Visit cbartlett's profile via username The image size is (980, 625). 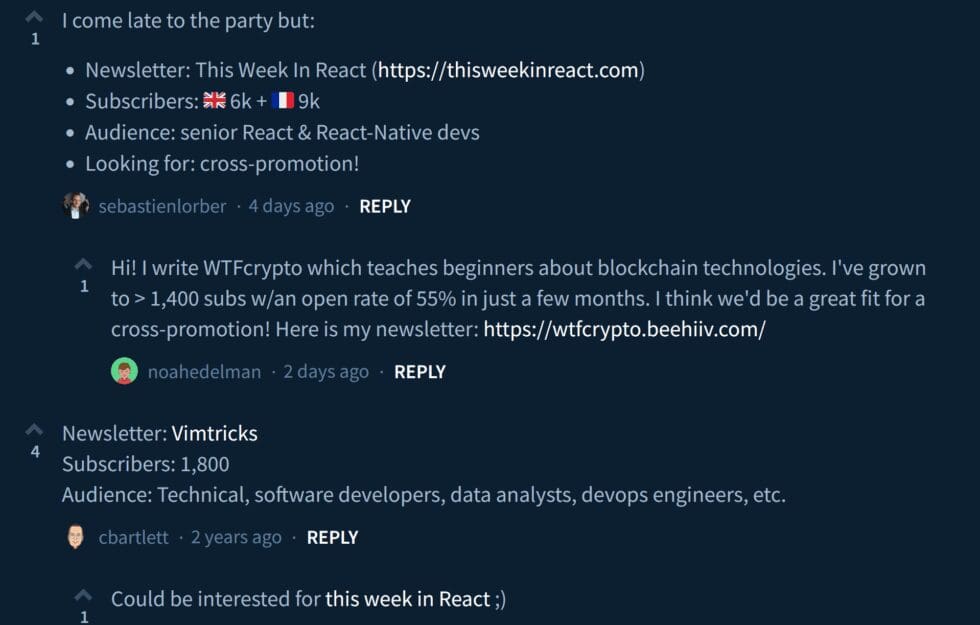(134, 537)
